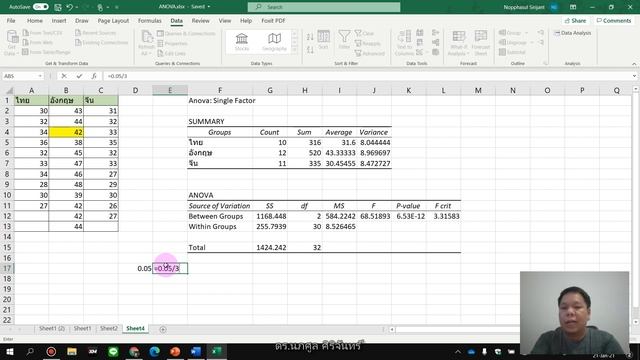This screenshot has height=360, width=640.
Task: Open Existing Connections
Action: pyautogui.click(x=102, y=42)
